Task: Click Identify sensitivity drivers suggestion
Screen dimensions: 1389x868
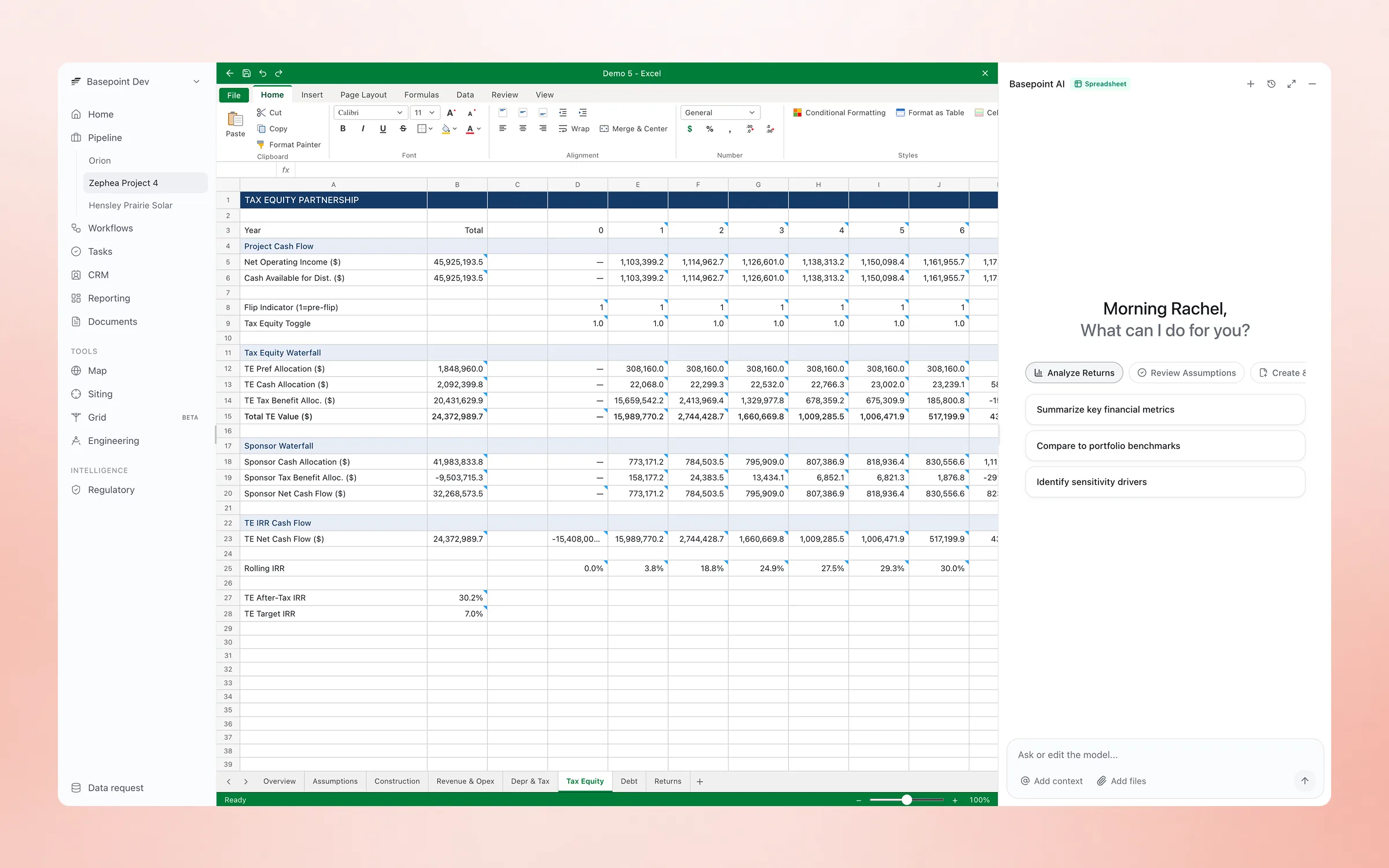Action: click(1165, 482)
